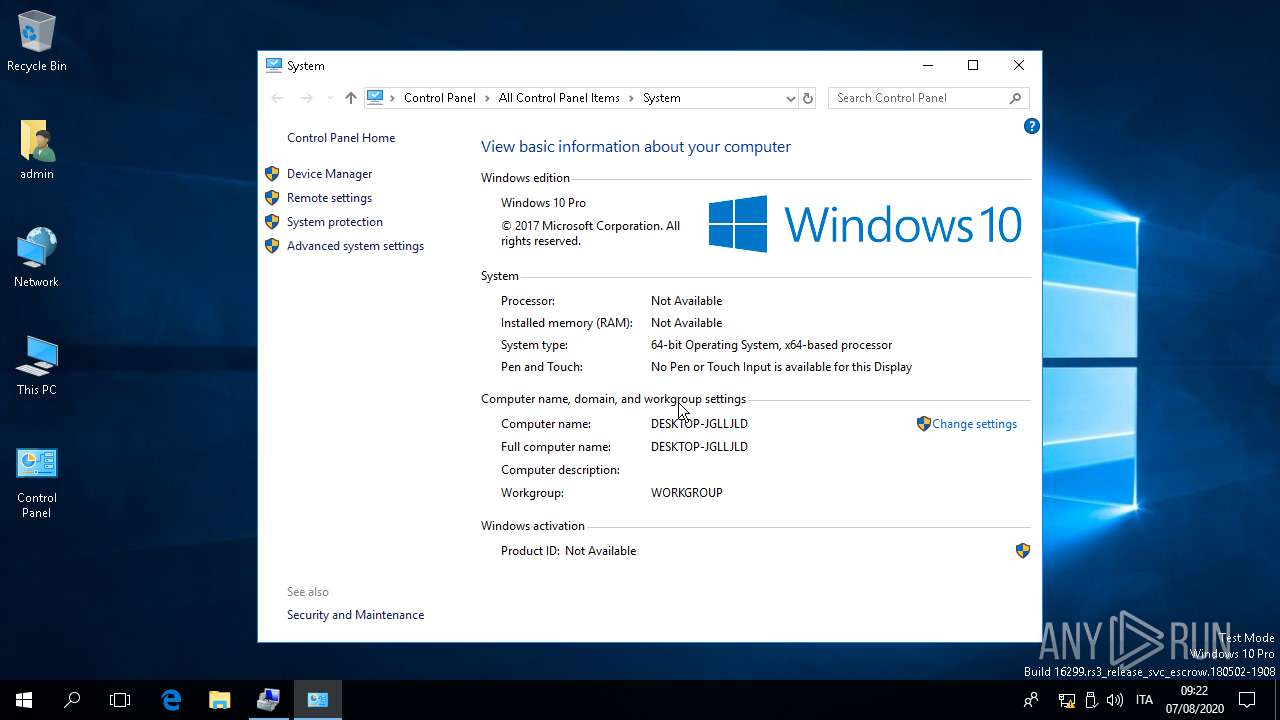Select admin folder desktop icon
1280x720 pixels.
37,150
